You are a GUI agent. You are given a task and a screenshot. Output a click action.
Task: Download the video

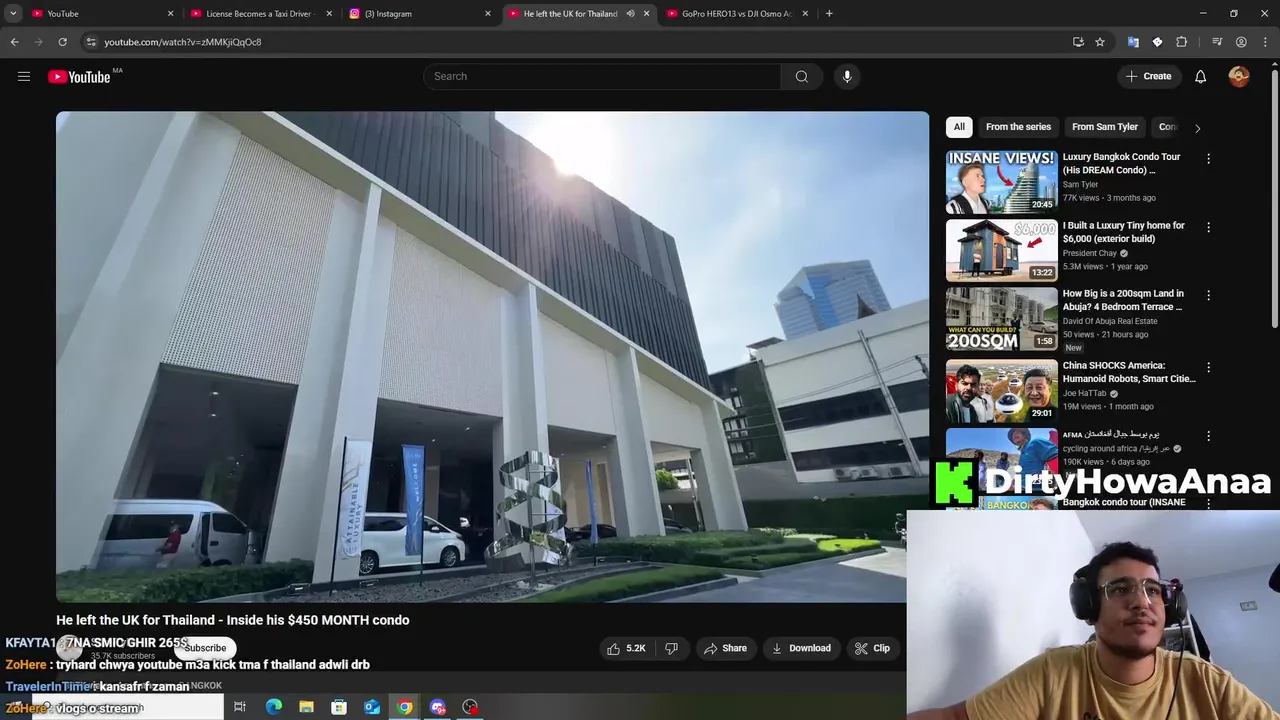[x=801, y=648]
